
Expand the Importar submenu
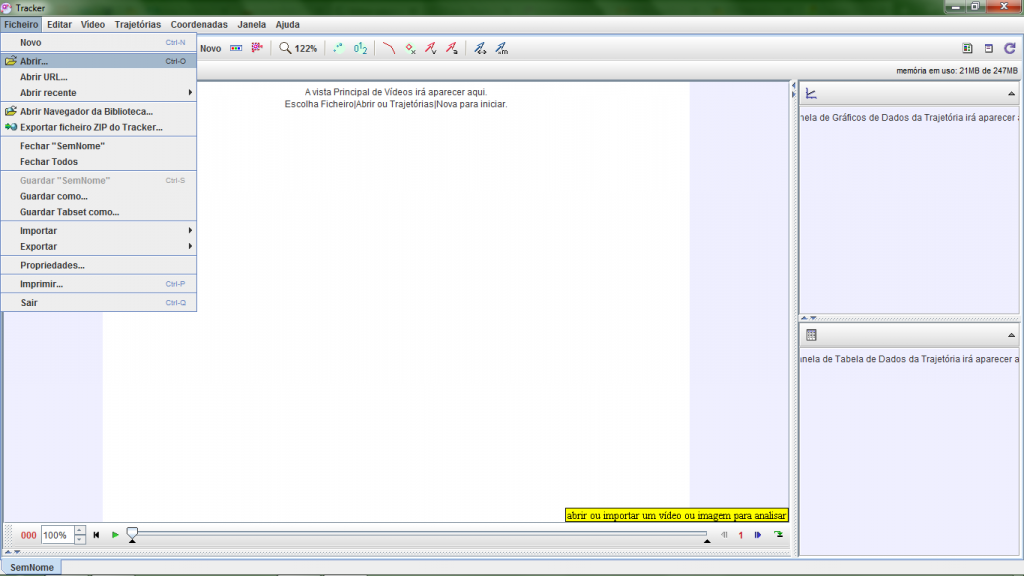98,231
